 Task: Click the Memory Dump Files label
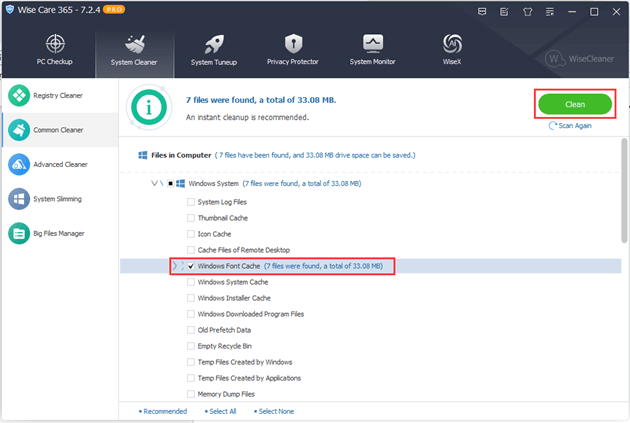point(226,394)
